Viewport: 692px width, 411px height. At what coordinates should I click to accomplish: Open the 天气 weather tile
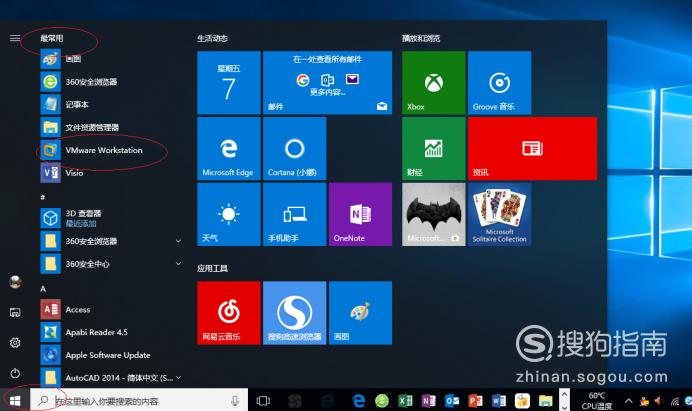(x=229, y=214)
